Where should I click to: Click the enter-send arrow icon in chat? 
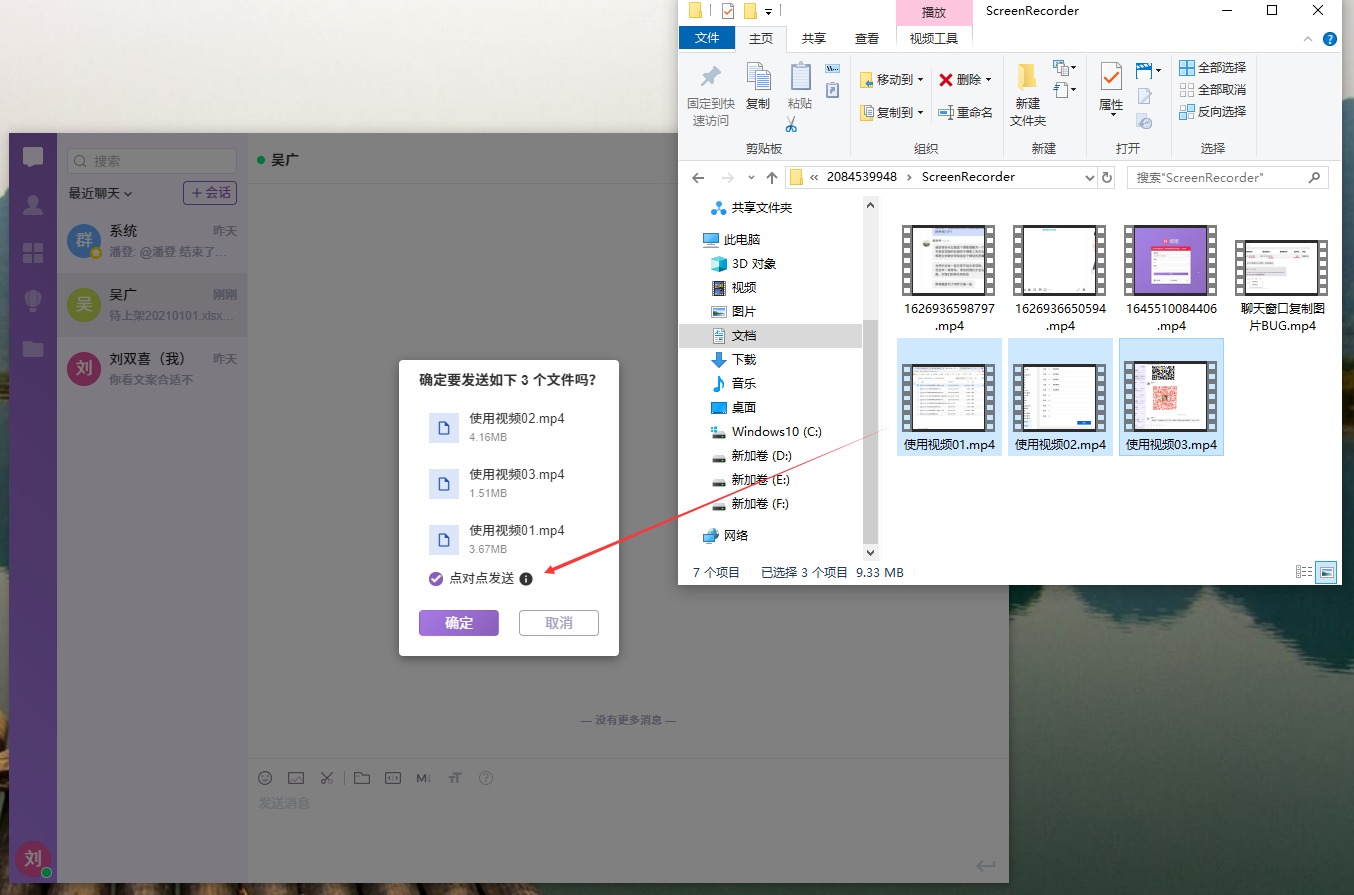[986, 865]
